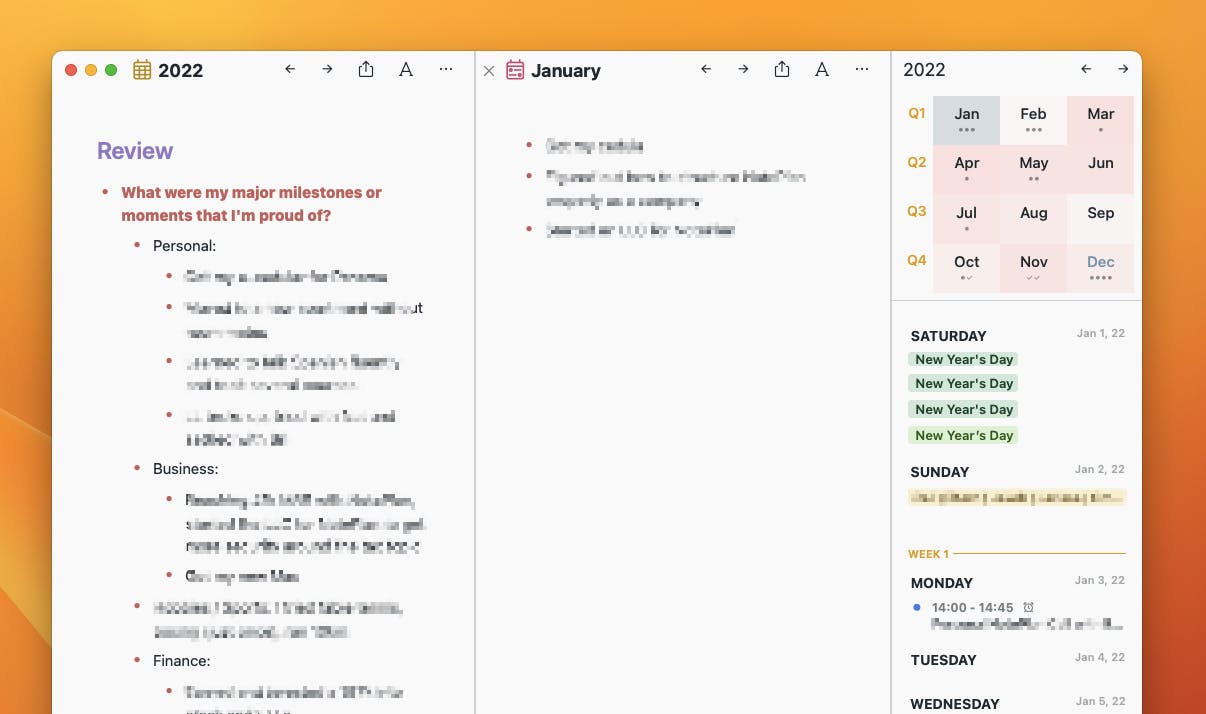Click the Jan 1, 22 date label
1206x714 pixels.
(x=1100, y=333)
